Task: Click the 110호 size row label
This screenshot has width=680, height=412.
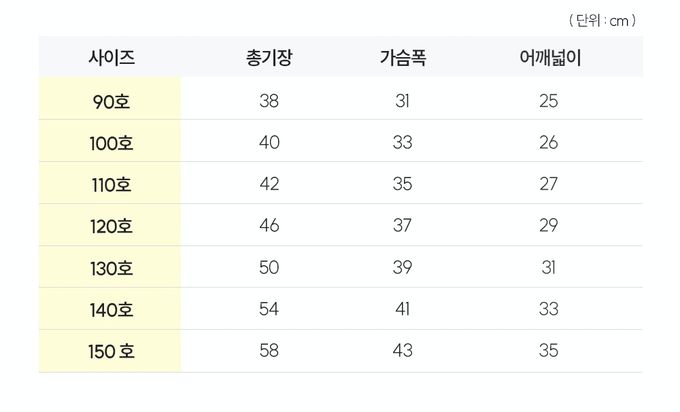Action: (x=111, y=185)
